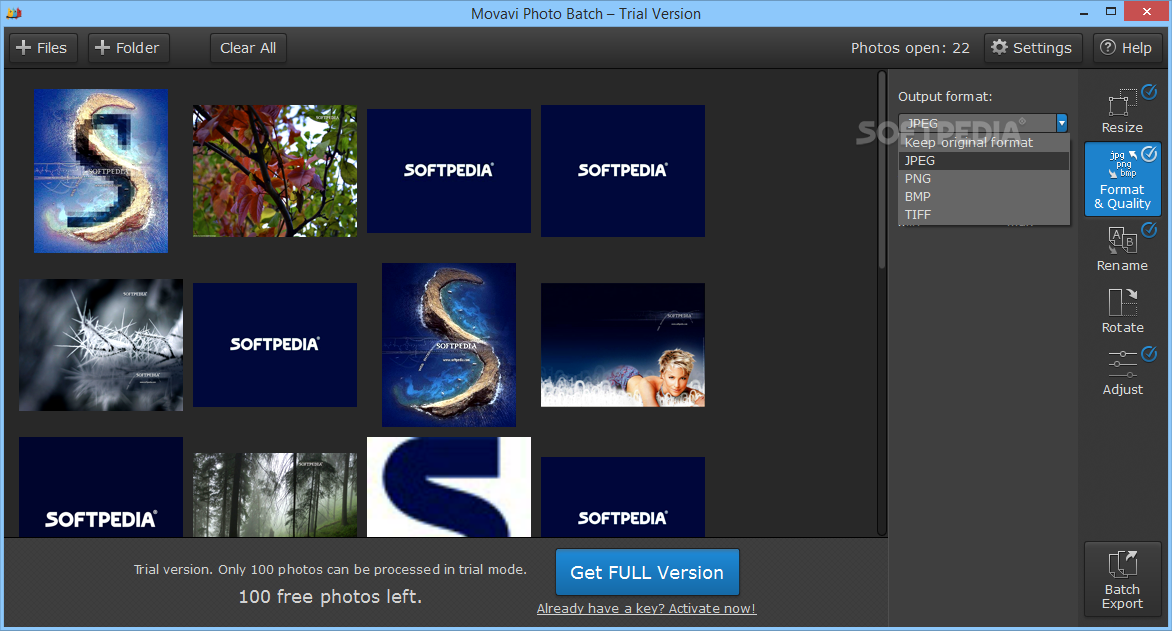Viewport: 1172px width, 631px height.
Task: Select the red autumn leaves thumbnail
Action: (275, 171)
